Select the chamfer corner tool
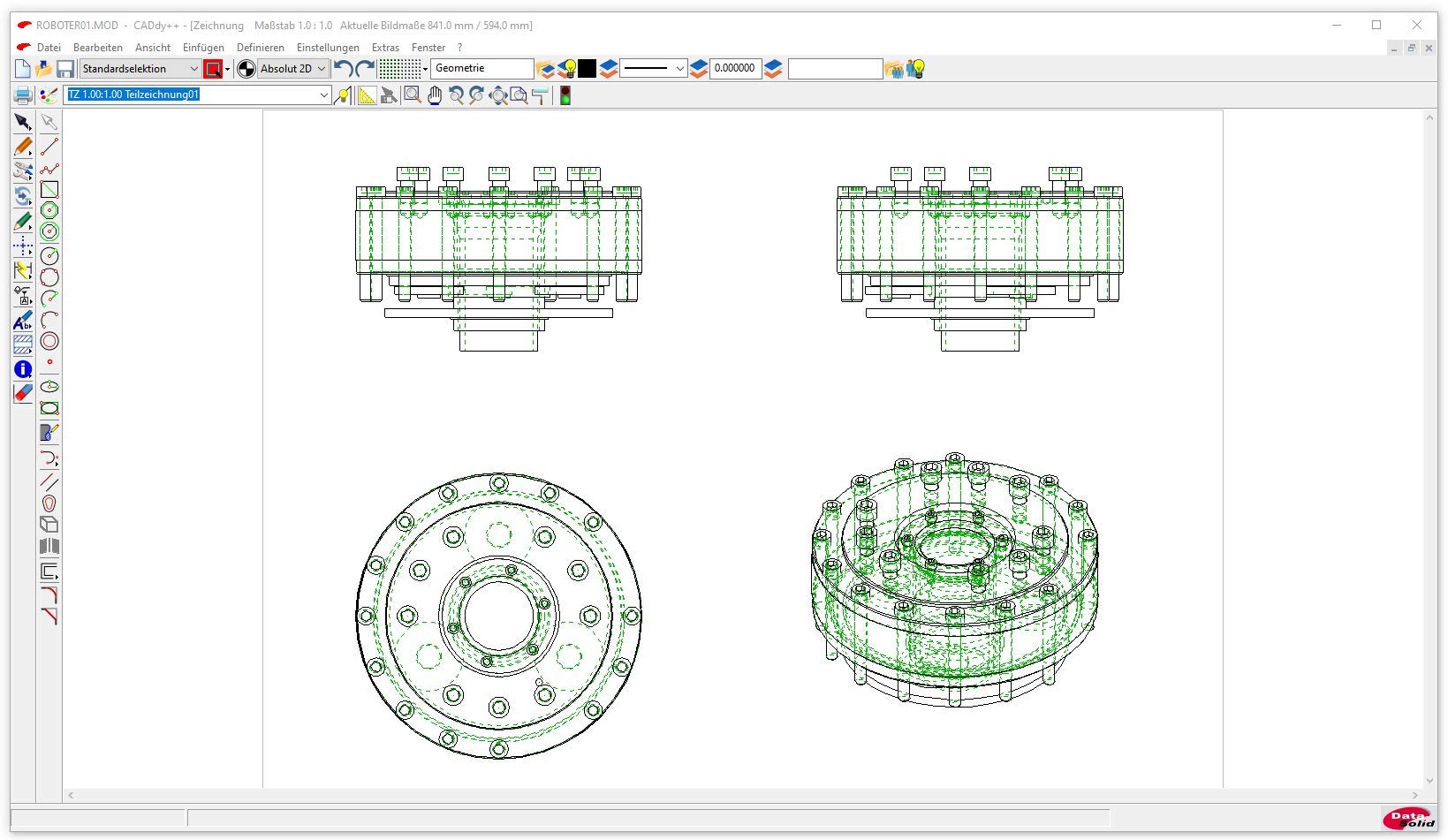 [x=49, y=617]
